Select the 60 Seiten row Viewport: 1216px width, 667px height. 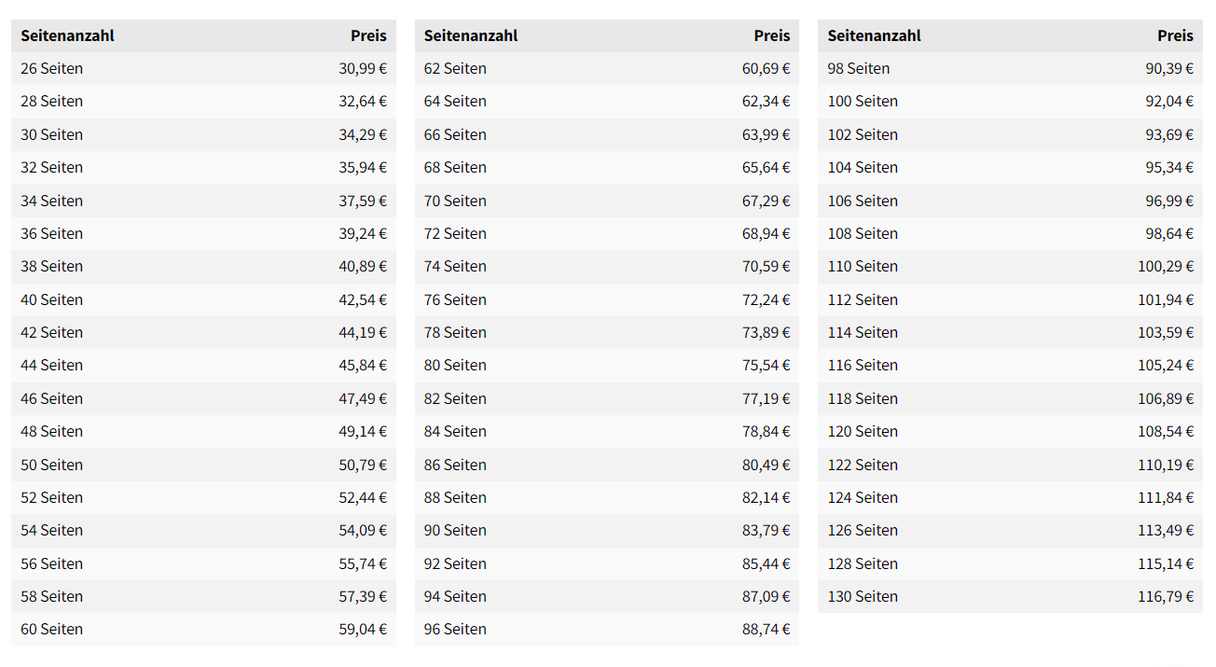[204, 629]
